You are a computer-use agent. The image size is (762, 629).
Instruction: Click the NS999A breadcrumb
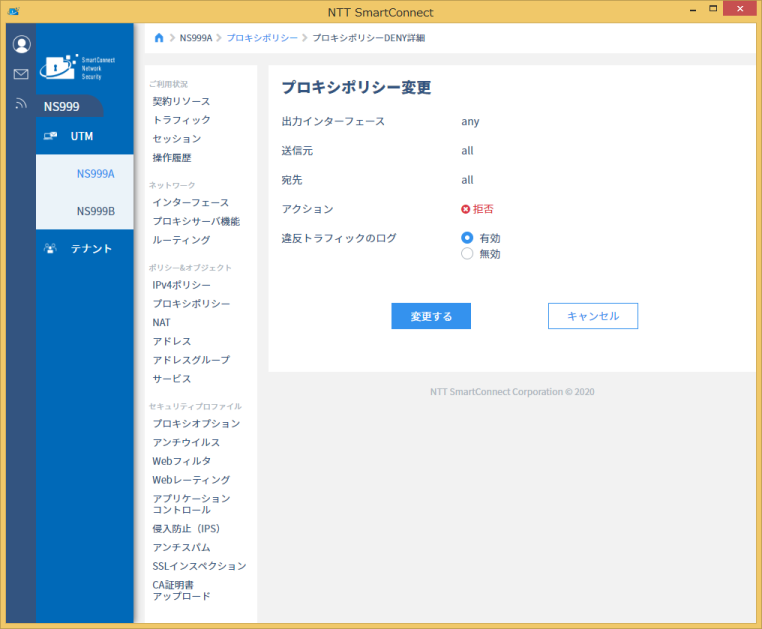tap(196, 38)
